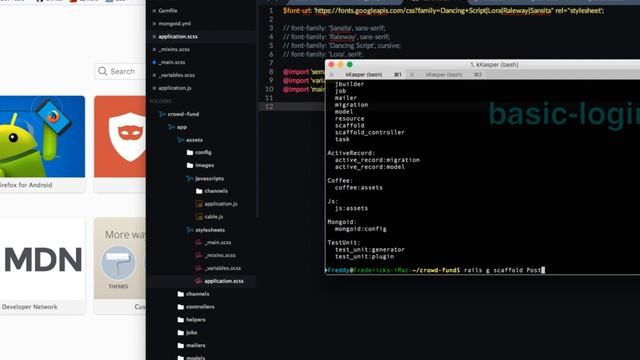
Task: Click the $font-url line in editor
Action: coord(443,11)
